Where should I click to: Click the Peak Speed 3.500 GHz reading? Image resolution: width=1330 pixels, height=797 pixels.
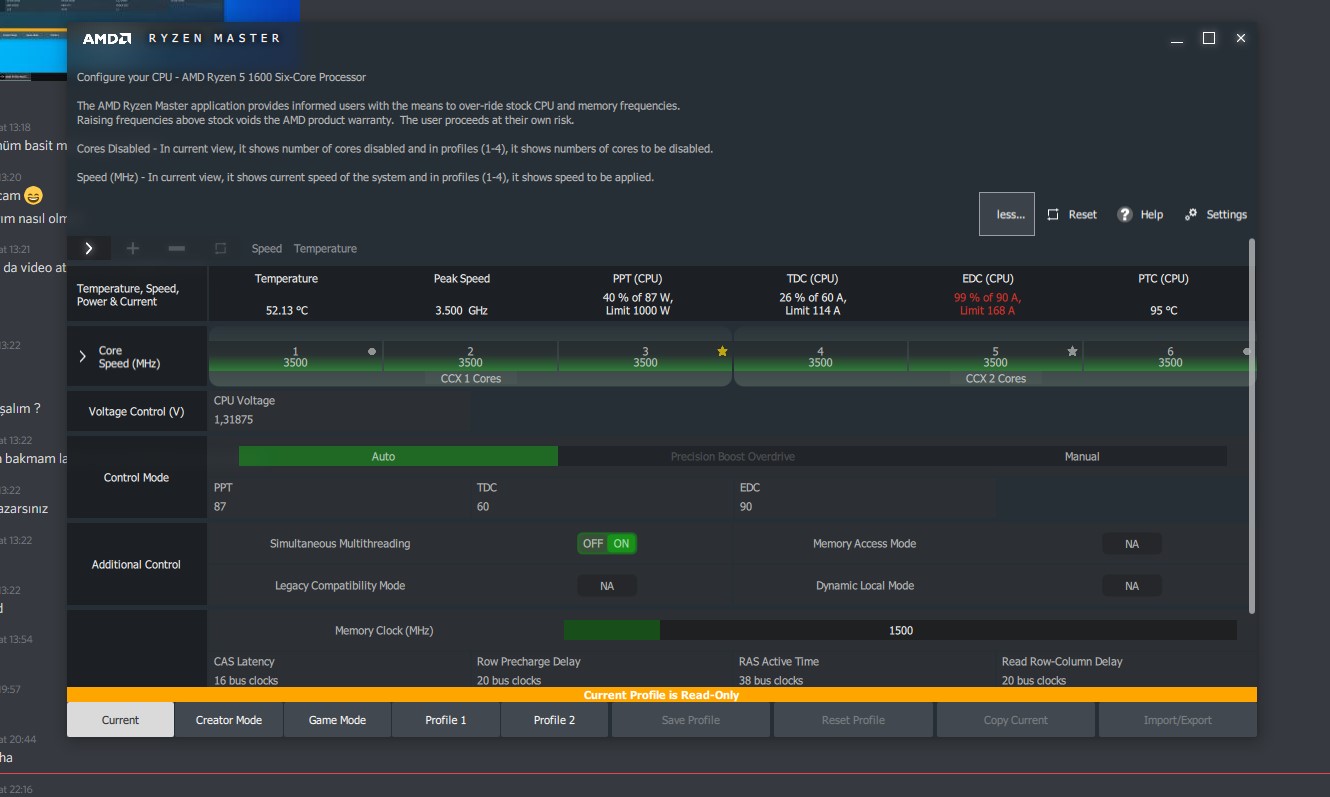coord(461,311)
